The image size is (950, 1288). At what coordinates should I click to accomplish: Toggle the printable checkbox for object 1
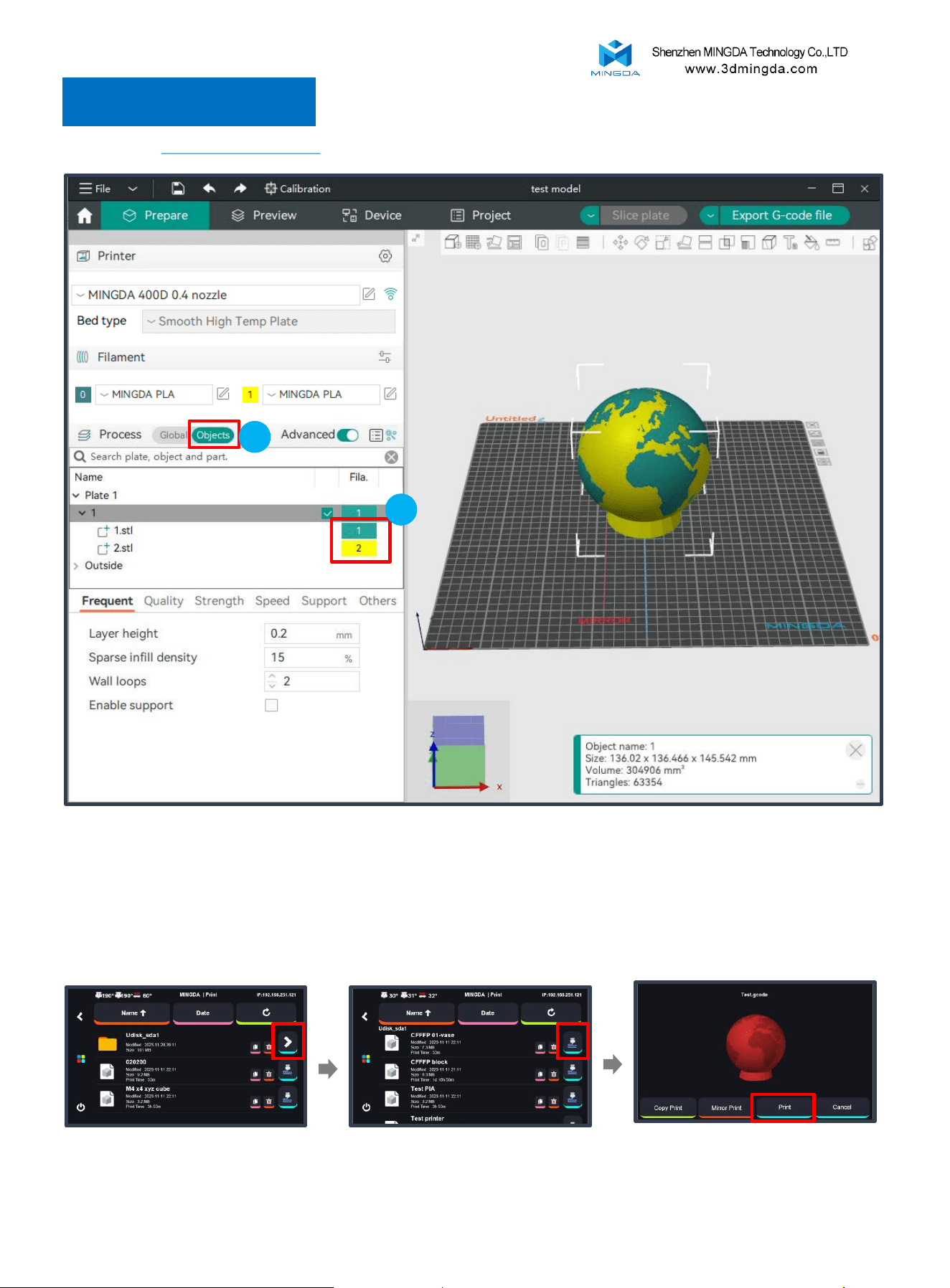[x=327, y=513]
